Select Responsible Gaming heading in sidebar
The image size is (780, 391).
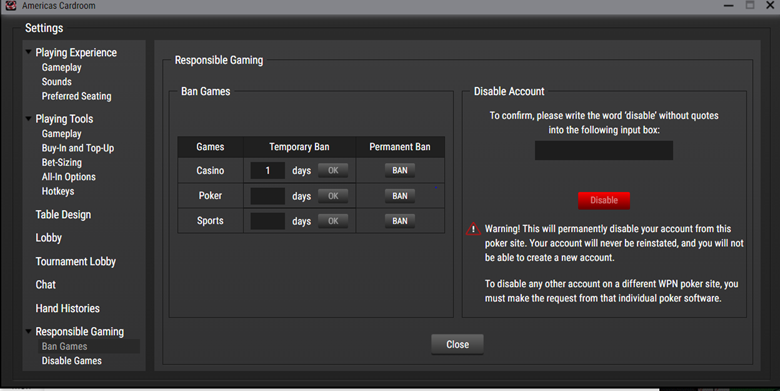[x=80, y=331]
